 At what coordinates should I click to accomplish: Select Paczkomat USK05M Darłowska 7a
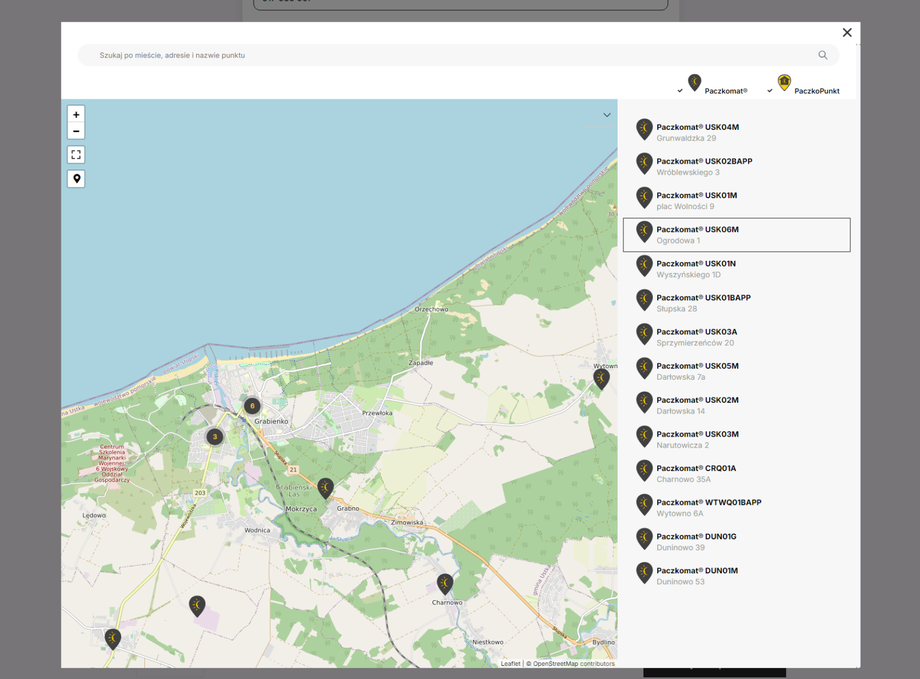point(736,371)
